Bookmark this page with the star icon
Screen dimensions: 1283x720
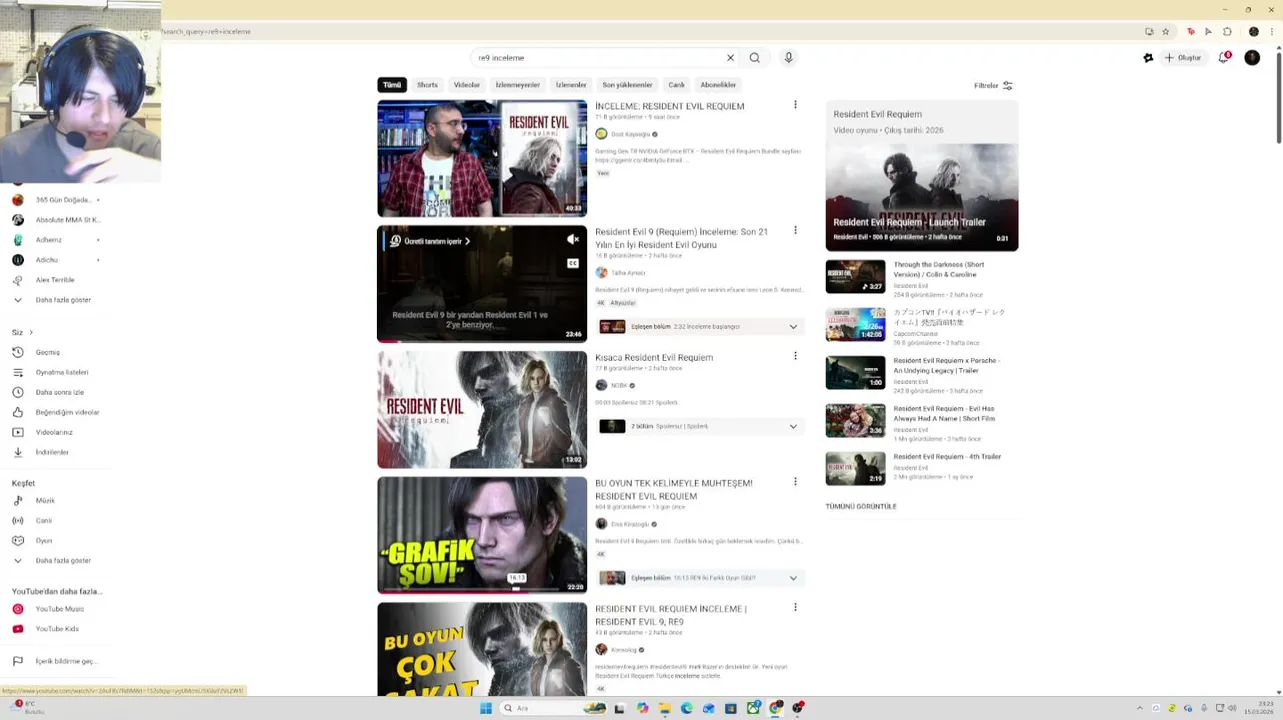[x=1166, y=31]
